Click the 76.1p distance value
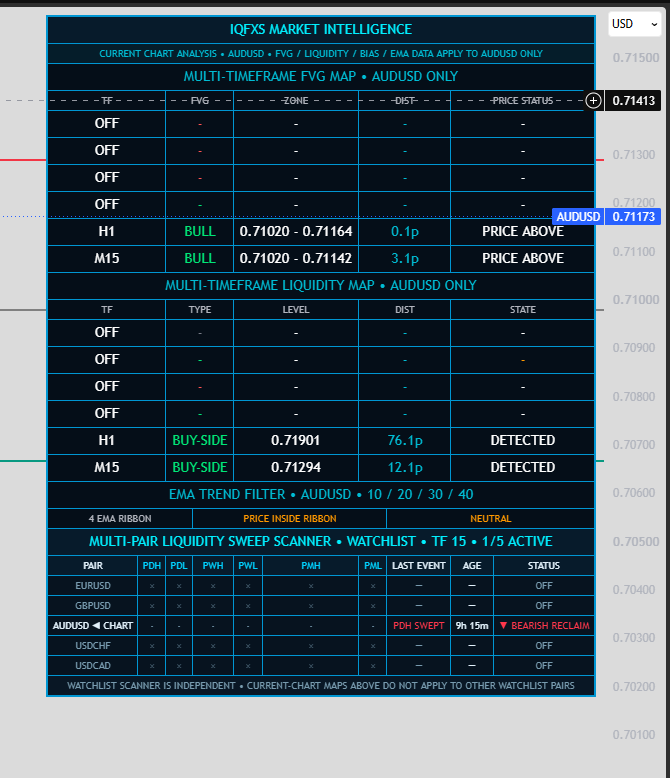The image size is (670, 778). [404, 440]
